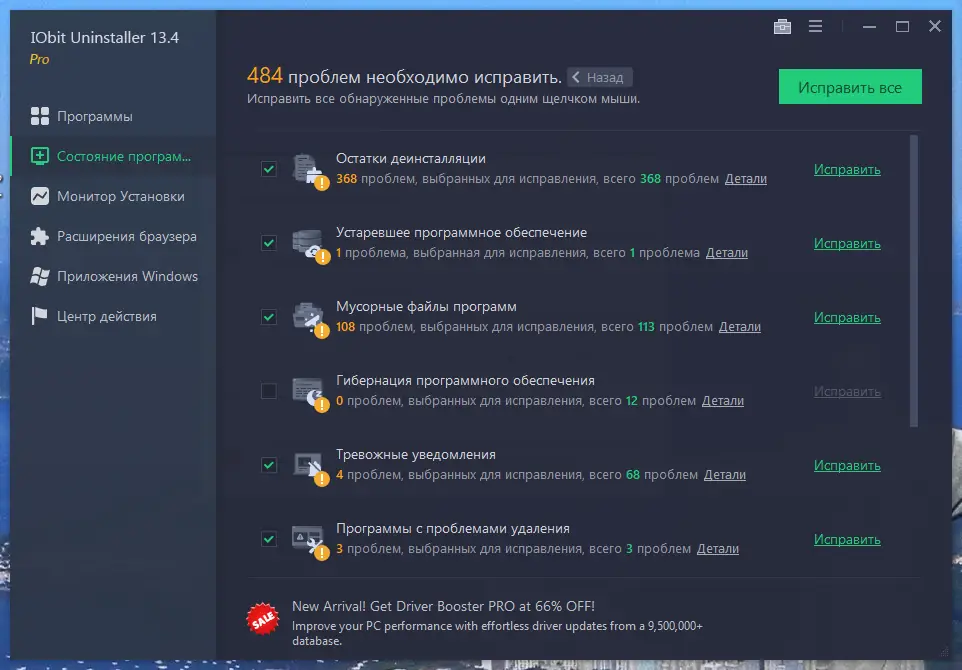
Task: Click Исправить for Программы с проблемами удаления
Action: (847, 540)
